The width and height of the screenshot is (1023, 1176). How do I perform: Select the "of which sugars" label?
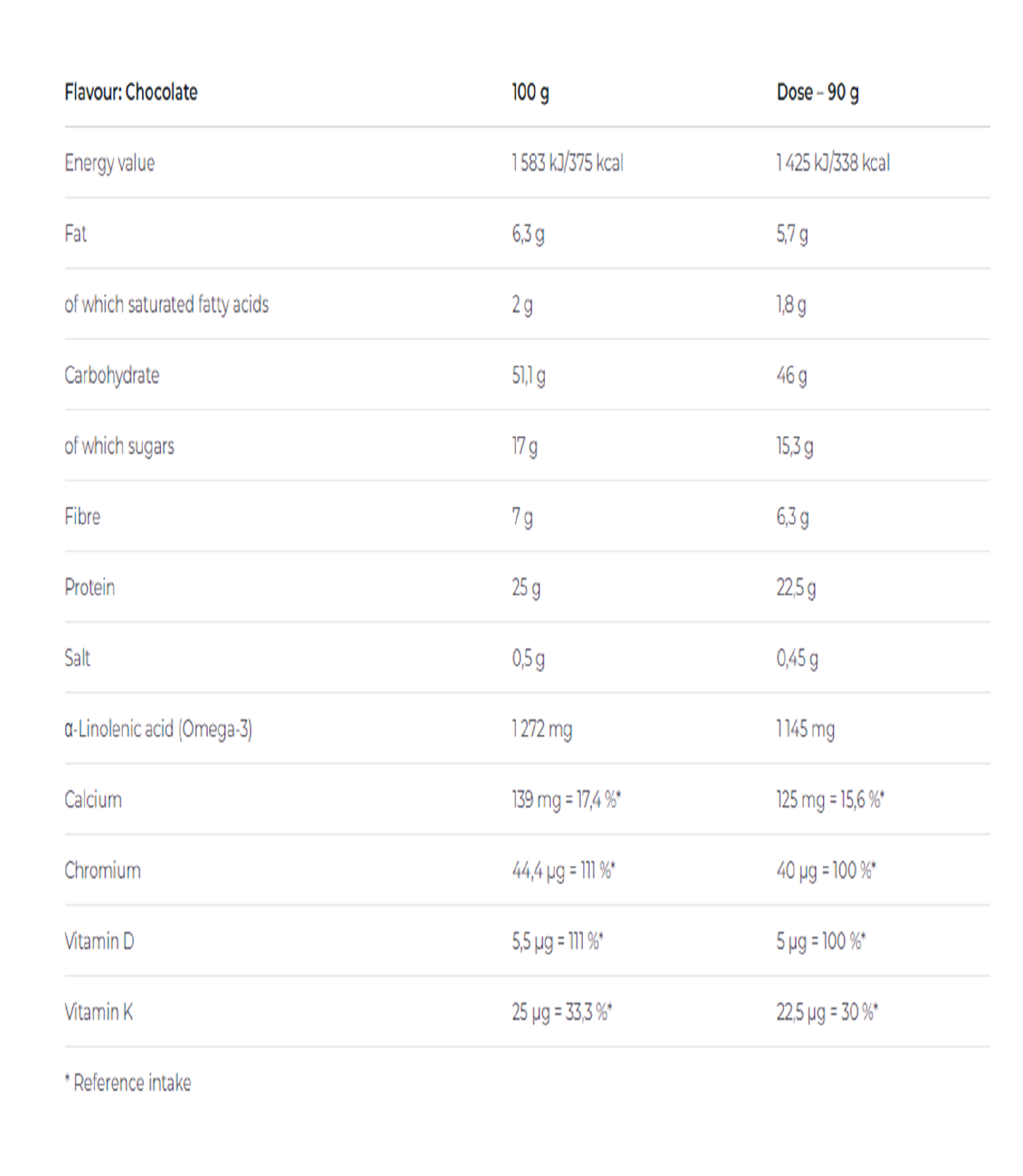click(119, 446)
